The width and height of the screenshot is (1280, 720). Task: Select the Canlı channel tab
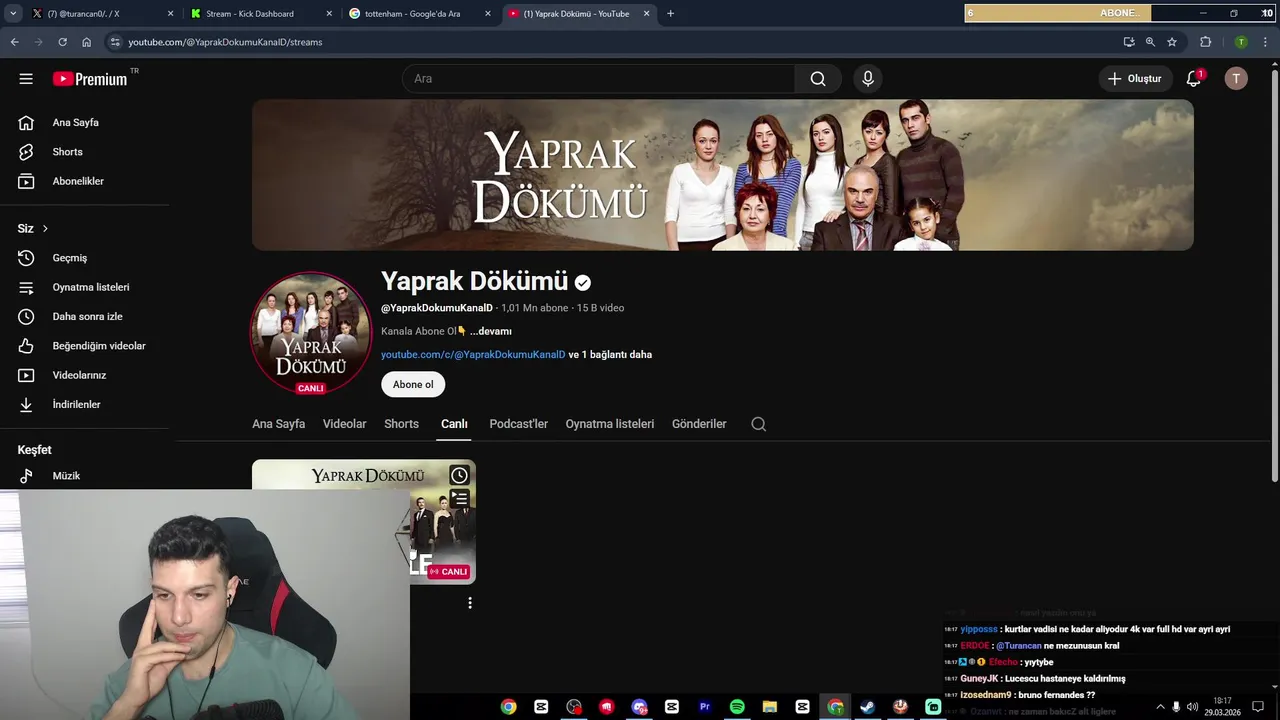[x=454, y=424]
